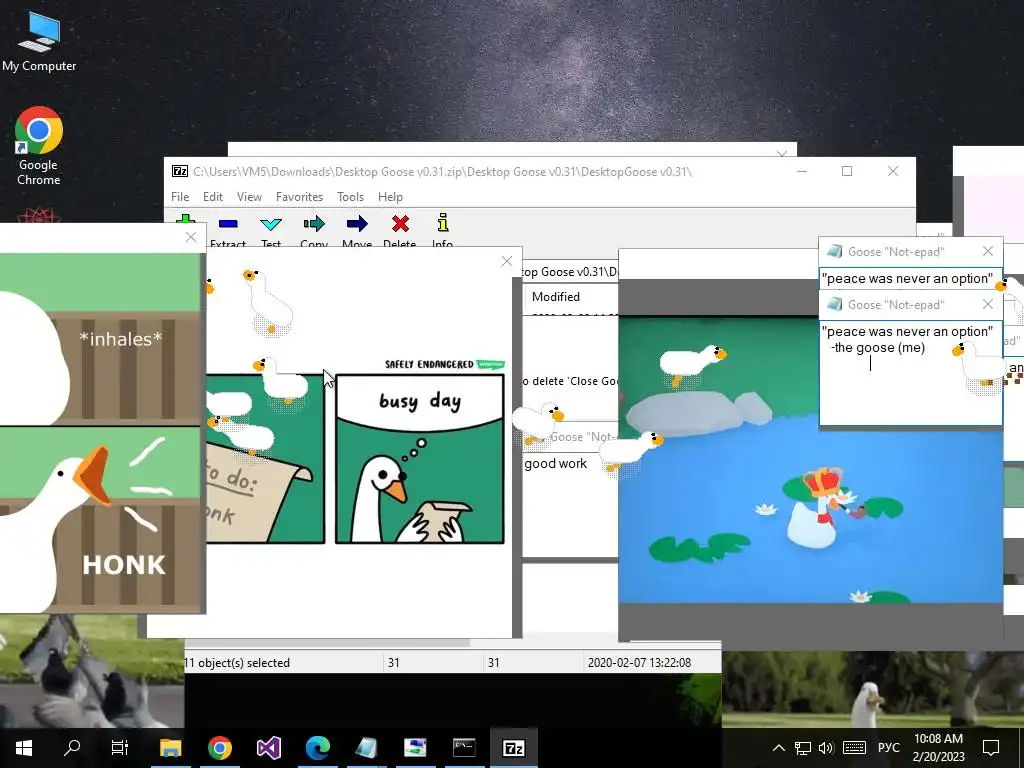1024x768 pixels.
Task: Click the Test toolbar icon in 7-Zip
Action: [271, 231]
